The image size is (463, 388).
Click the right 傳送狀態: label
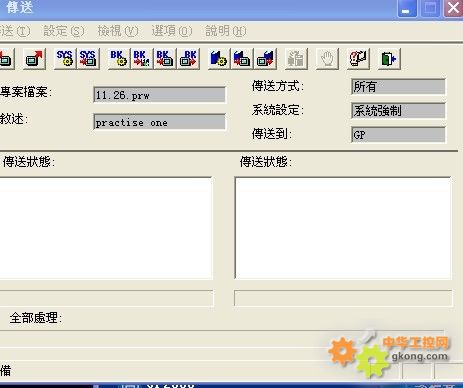click(x=266, y=162)
